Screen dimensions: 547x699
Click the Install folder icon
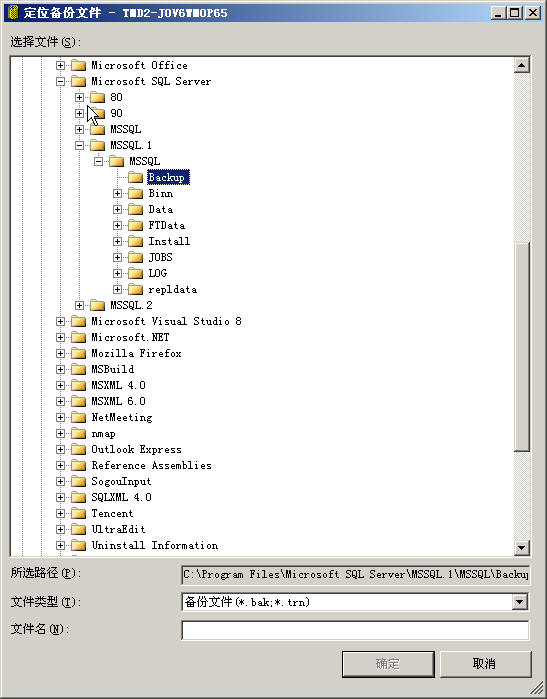(136, 242)
